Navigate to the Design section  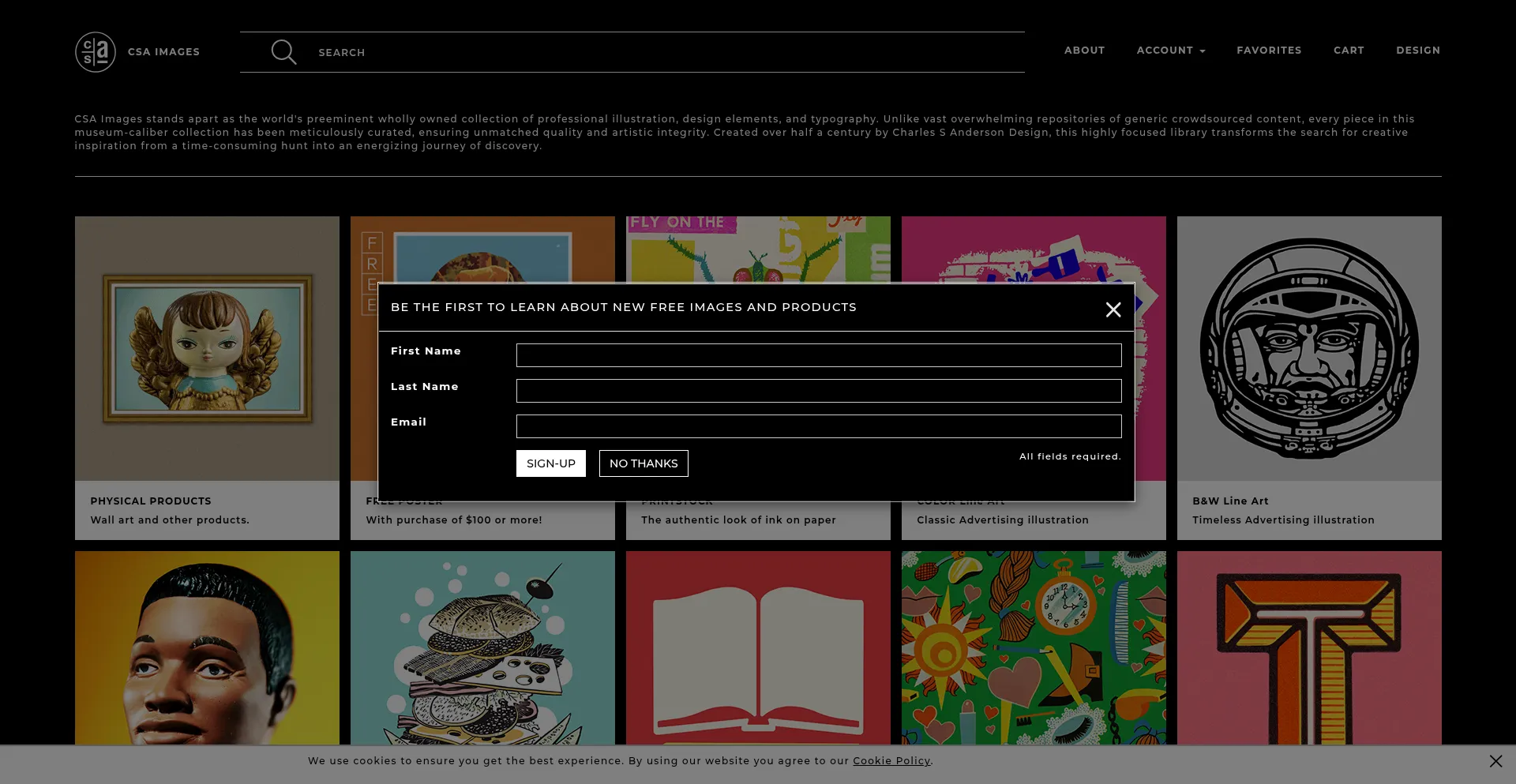(x=1417, y=51)
